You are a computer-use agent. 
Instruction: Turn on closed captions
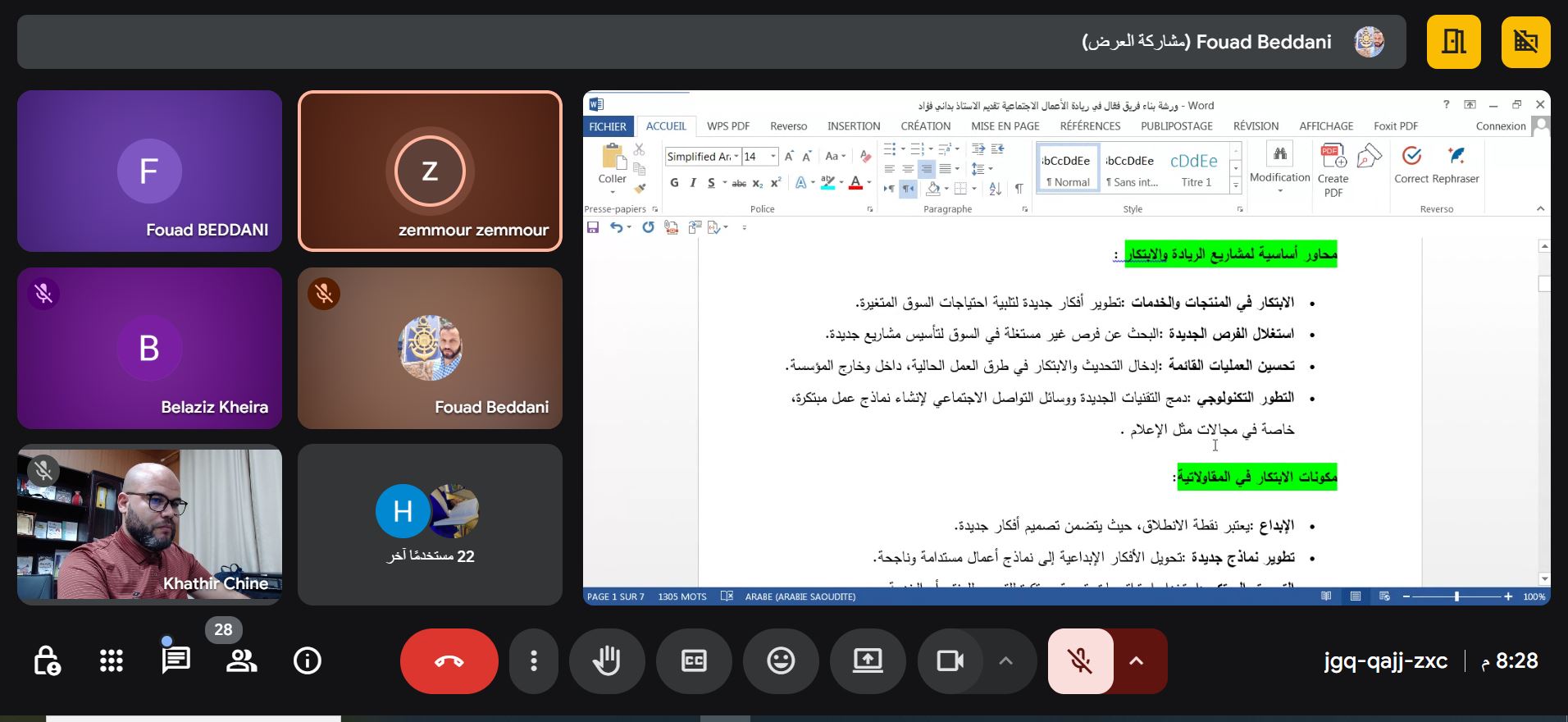point(694,660)
